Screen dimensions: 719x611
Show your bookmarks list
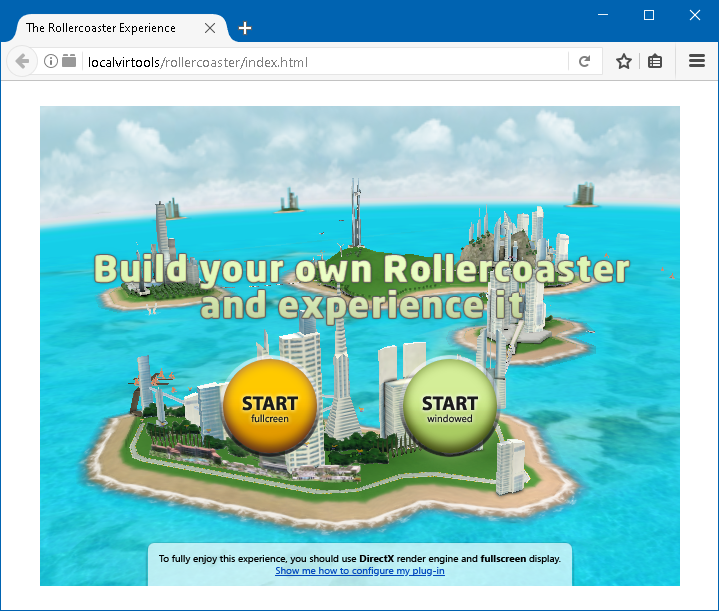tap(655, 61)
